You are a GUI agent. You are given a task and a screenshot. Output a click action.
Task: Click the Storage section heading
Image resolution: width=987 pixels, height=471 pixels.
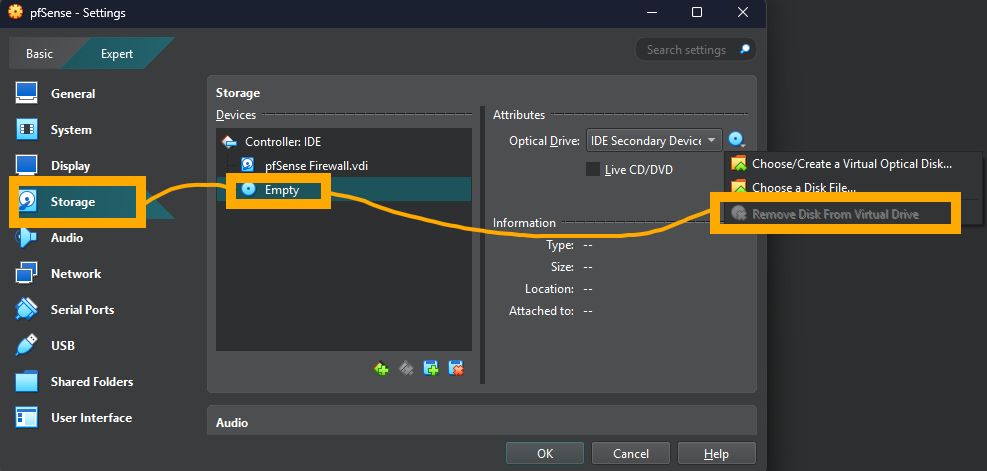pos(238,93)
